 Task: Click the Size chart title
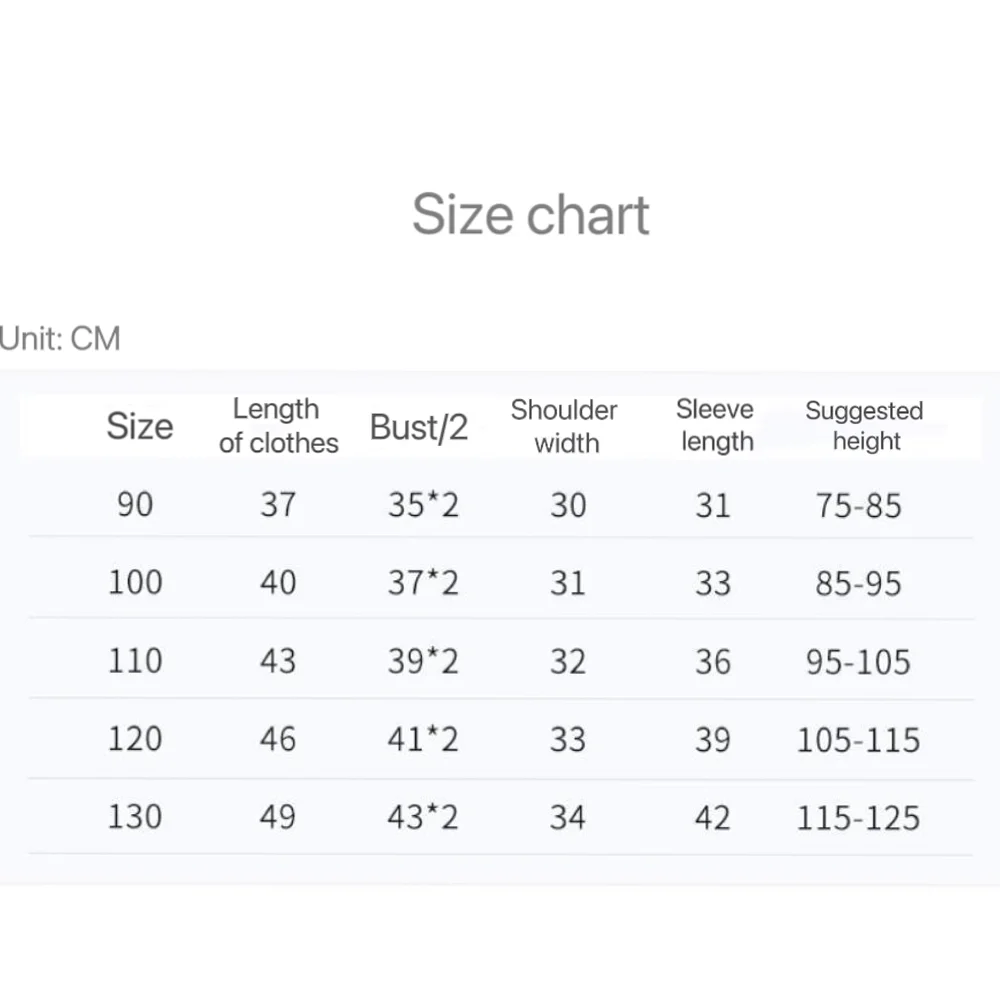pos(531,214)
